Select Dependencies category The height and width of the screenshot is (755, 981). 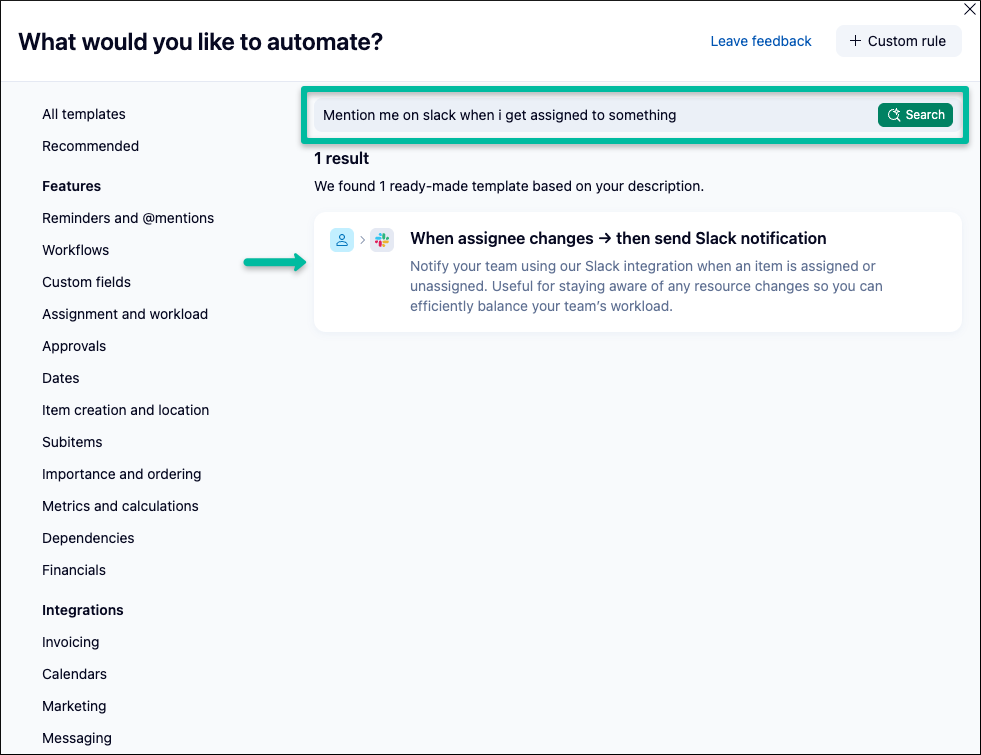(x=88, y=538)
